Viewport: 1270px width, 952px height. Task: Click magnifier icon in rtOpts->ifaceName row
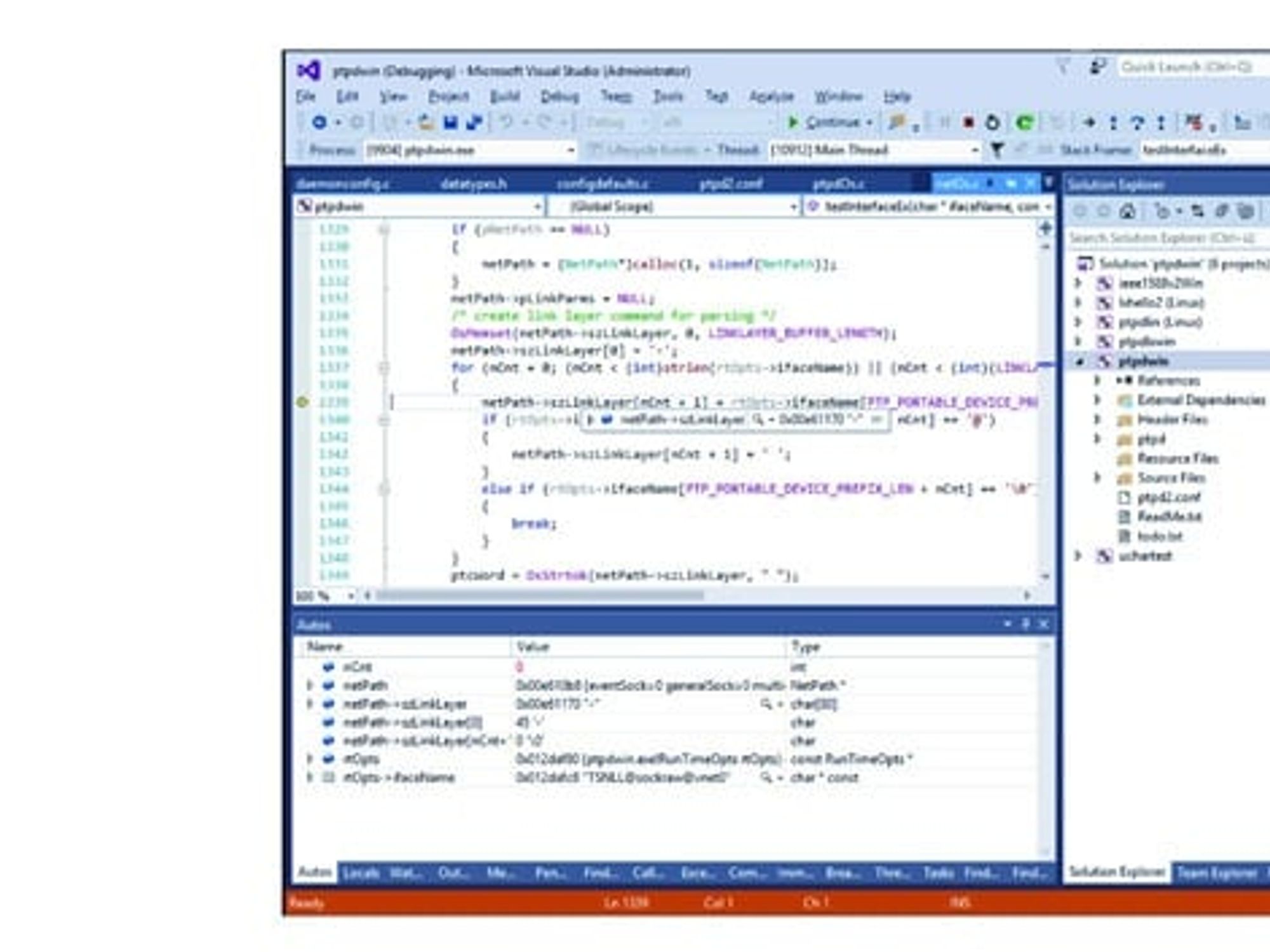click(x=765, y=777)
